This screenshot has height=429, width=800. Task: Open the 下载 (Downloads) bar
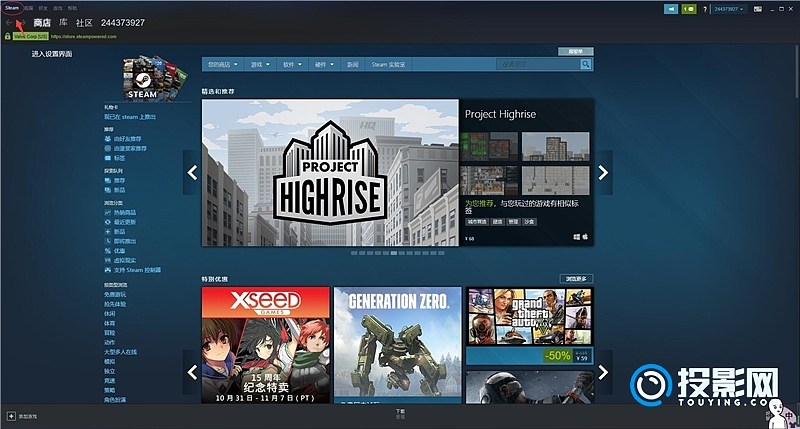[400, 414]
